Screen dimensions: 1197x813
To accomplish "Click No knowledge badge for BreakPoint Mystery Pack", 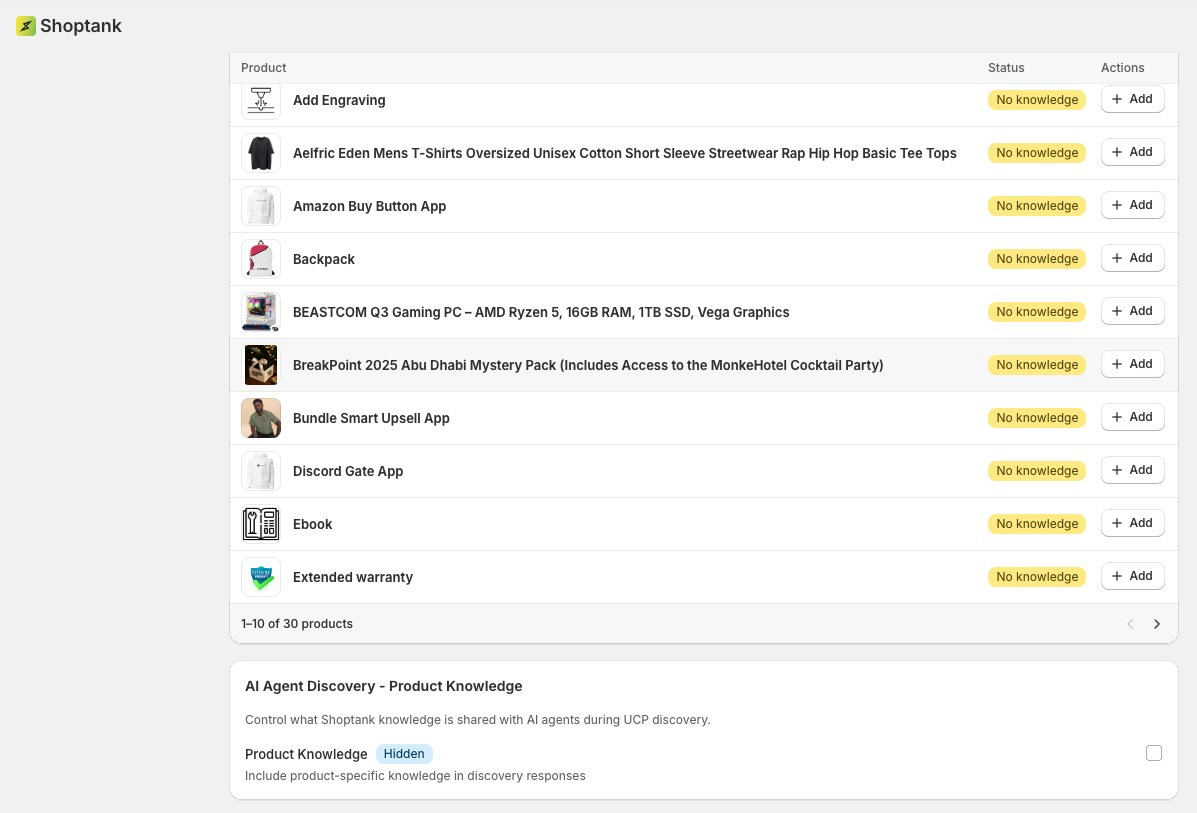I will tap(1037, 365).
